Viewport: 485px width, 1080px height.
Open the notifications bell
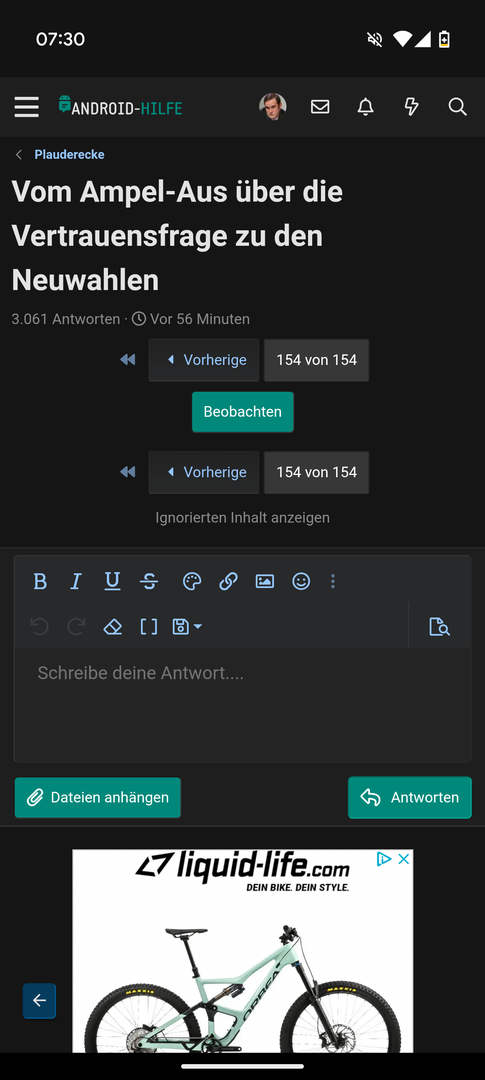tap(366, 107)
